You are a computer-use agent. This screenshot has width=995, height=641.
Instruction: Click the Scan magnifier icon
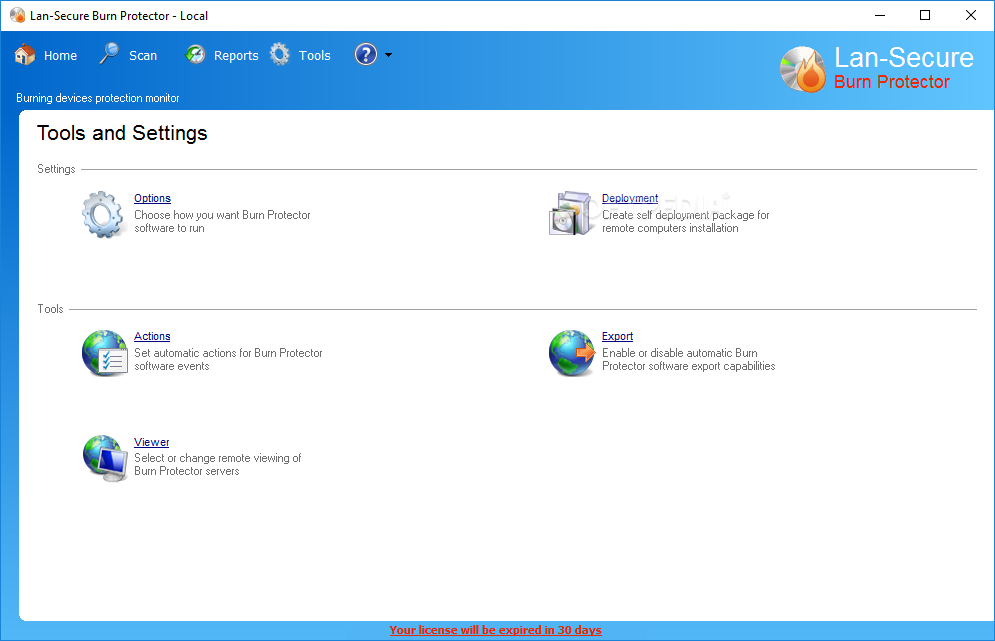(109, 54)
